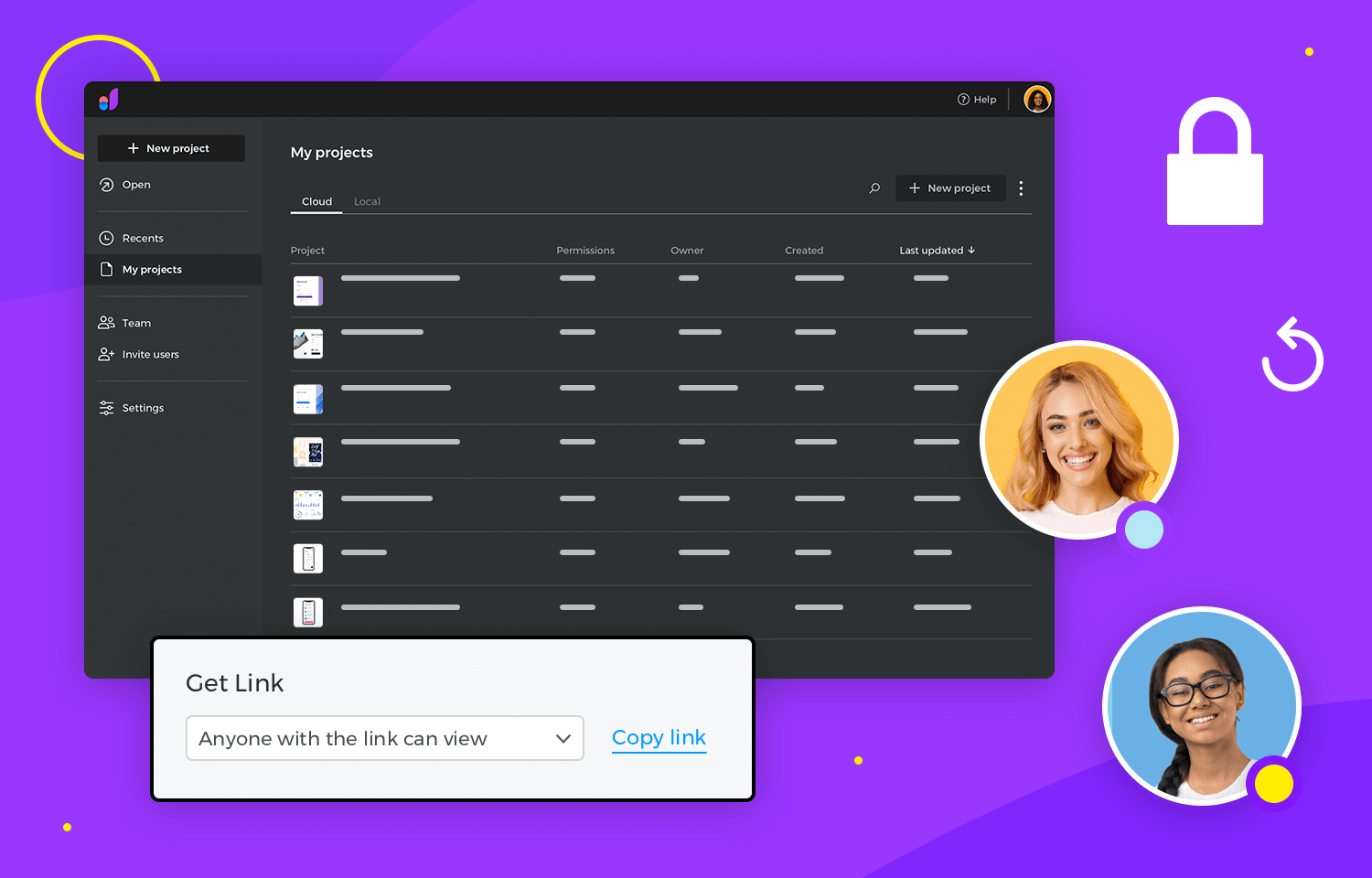Screen dimensions: 1372x878
Task: Click the search icon above project list
Action: (x=874, y=187)
